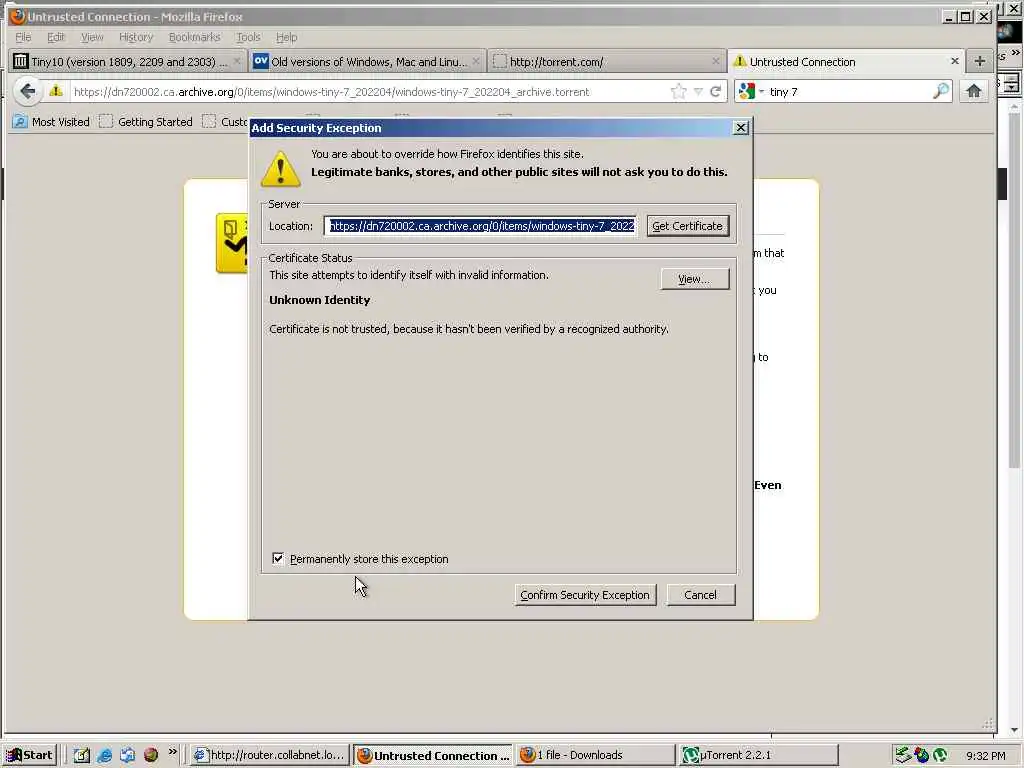The height and width of the screenshot is (768, 1024).
Task: Go back with the back arrow
Action: pos(27,91)
